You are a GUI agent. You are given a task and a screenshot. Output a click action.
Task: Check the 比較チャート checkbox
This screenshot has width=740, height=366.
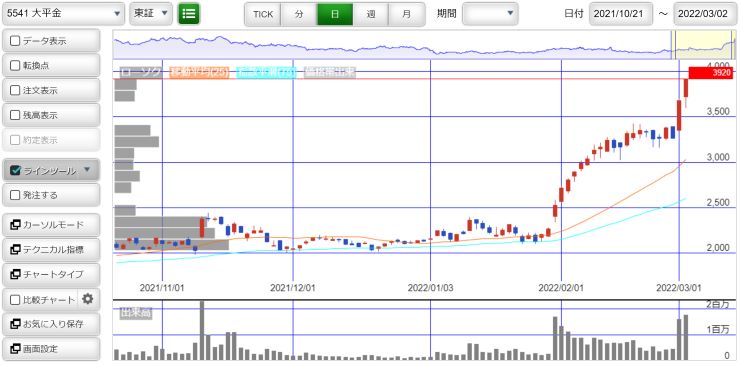(15, 299)
